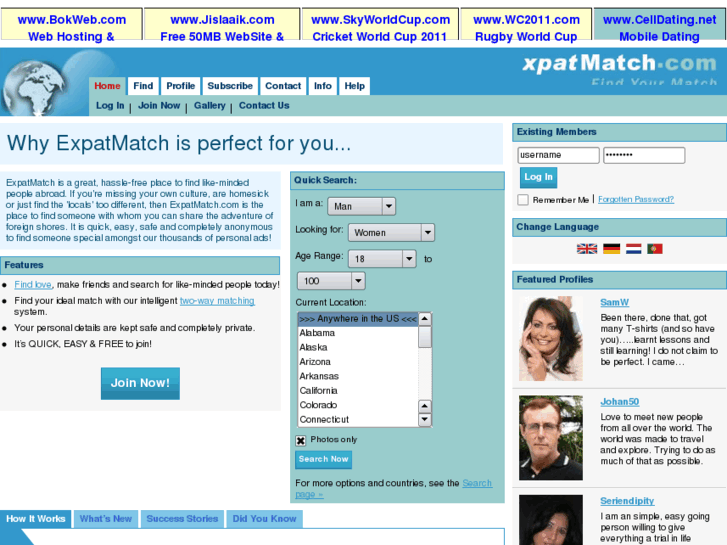Open the 'I am a' Man dropdown
The height and width of the screenshot is (545, 727).
click(362, 206)
